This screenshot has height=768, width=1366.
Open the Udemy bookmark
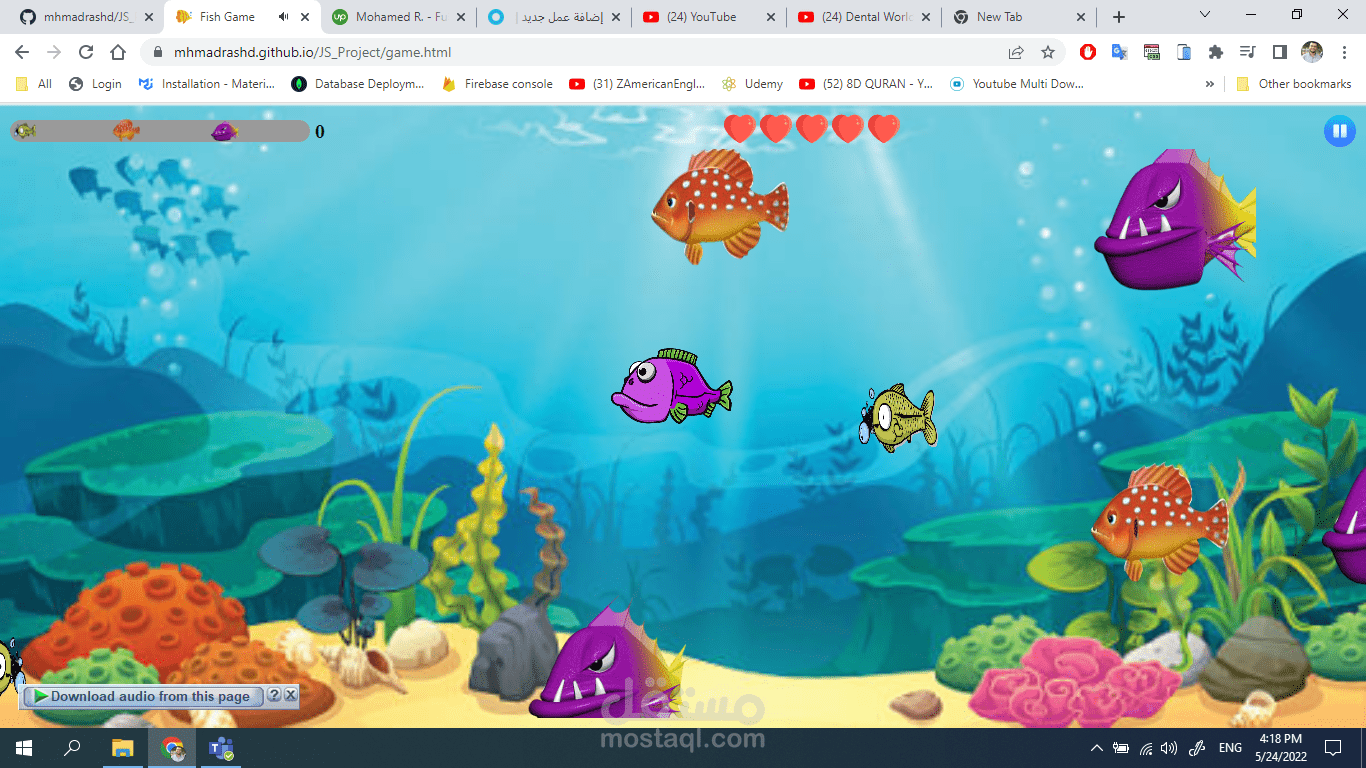pyautogui.click(x=752, y=84)
